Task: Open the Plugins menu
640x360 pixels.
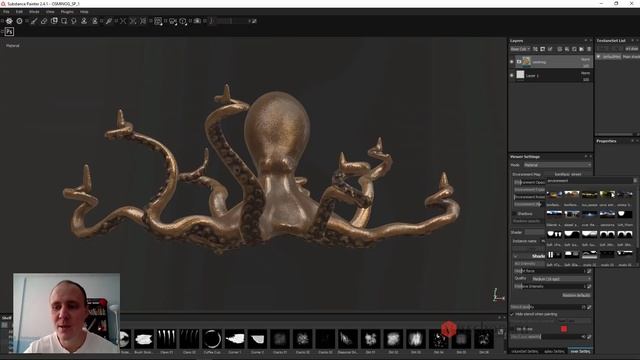Action: click(67, 12)
